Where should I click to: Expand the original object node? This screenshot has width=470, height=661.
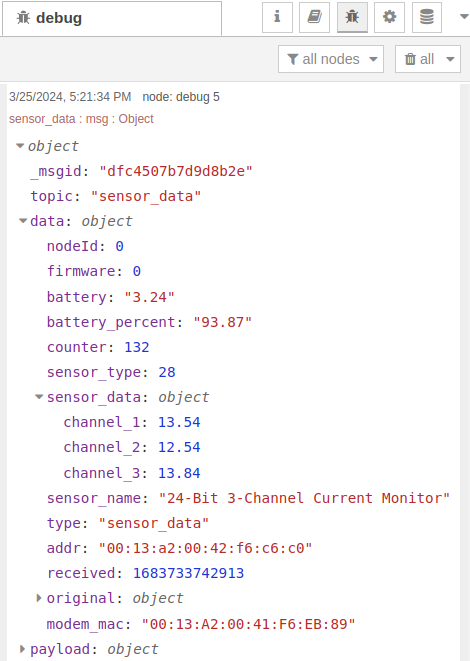(39, 598)
